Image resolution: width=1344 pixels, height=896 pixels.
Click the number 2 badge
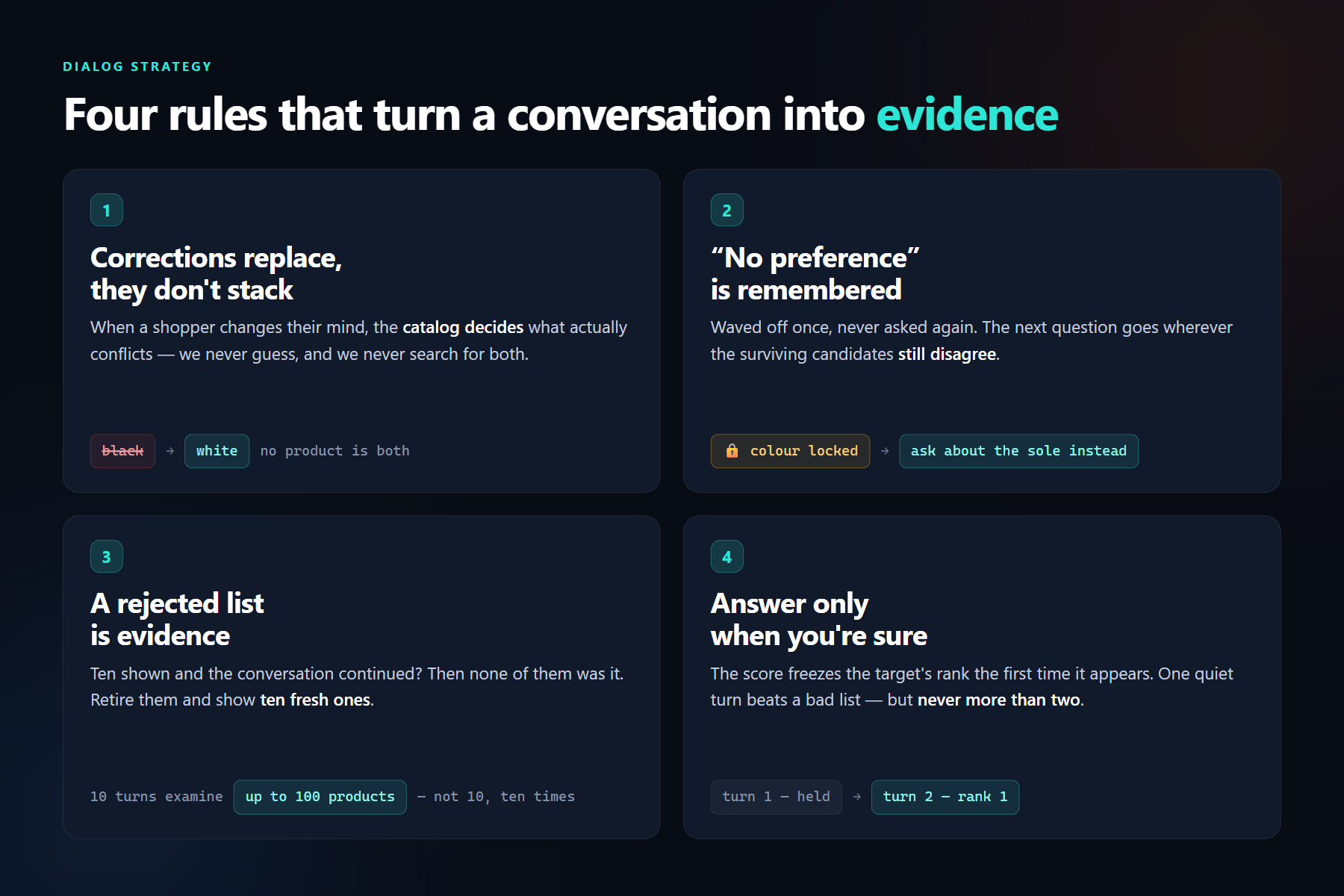point(727,210)
